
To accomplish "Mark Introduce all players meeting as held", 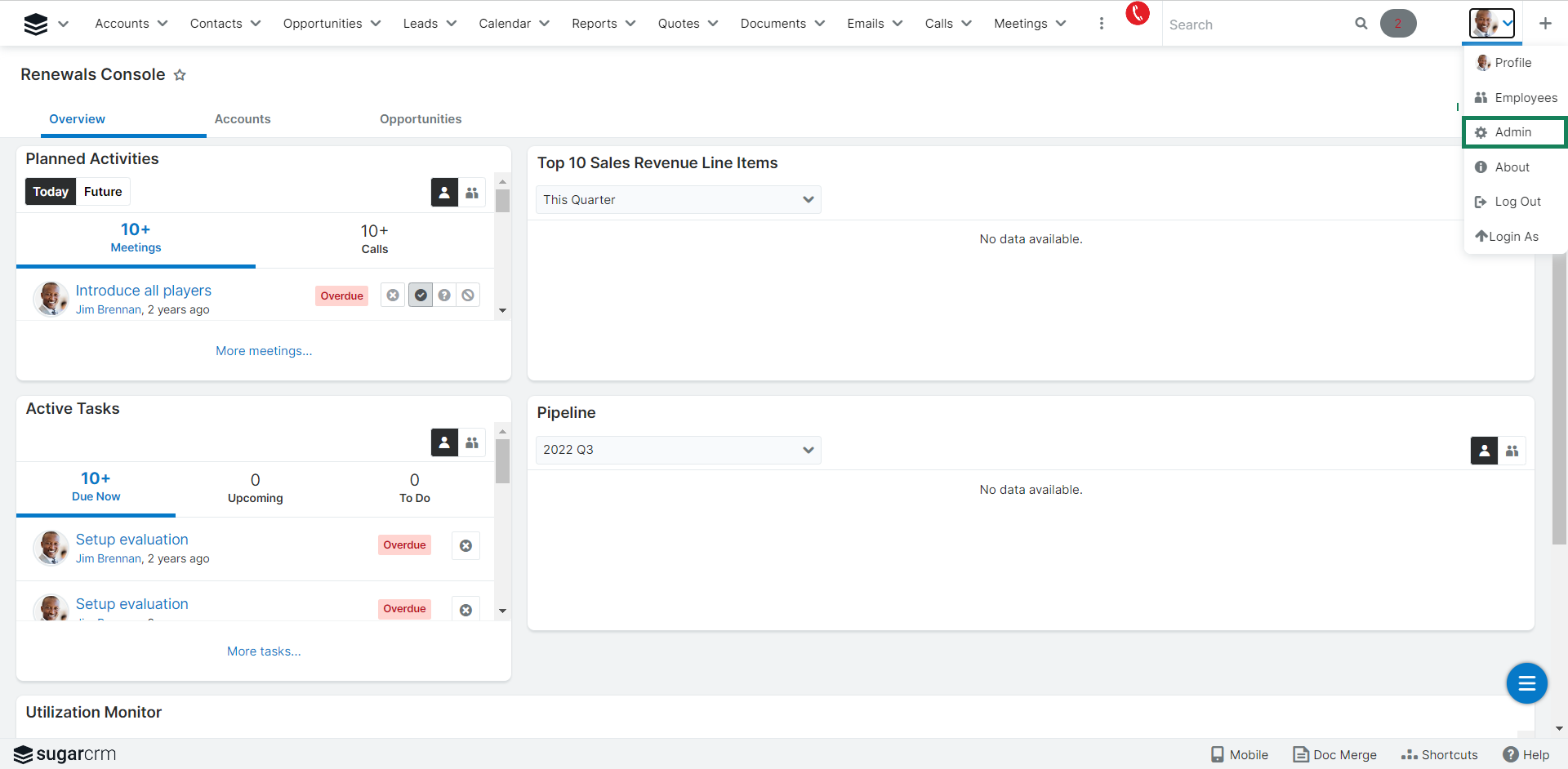I will click(x=421, y=296).
